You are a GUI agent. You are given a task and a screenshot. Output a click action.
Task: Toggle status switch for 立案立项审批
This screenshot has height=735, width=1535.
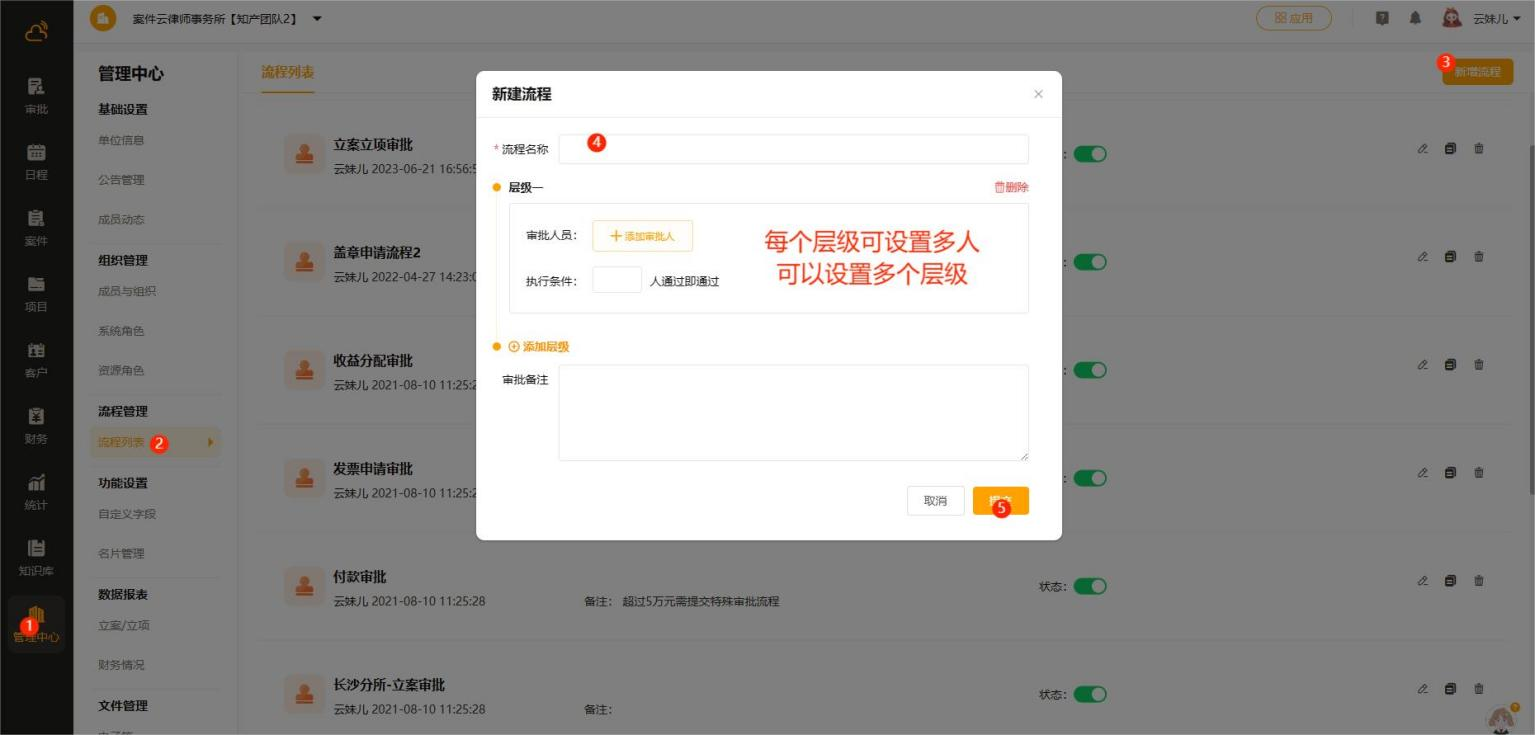(1090, 154)
